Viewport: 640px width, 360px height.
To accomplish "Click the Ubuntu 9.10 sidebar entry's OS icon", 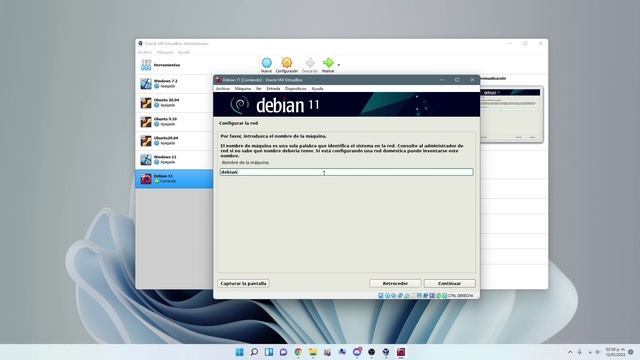I will (x=146, y=122).
